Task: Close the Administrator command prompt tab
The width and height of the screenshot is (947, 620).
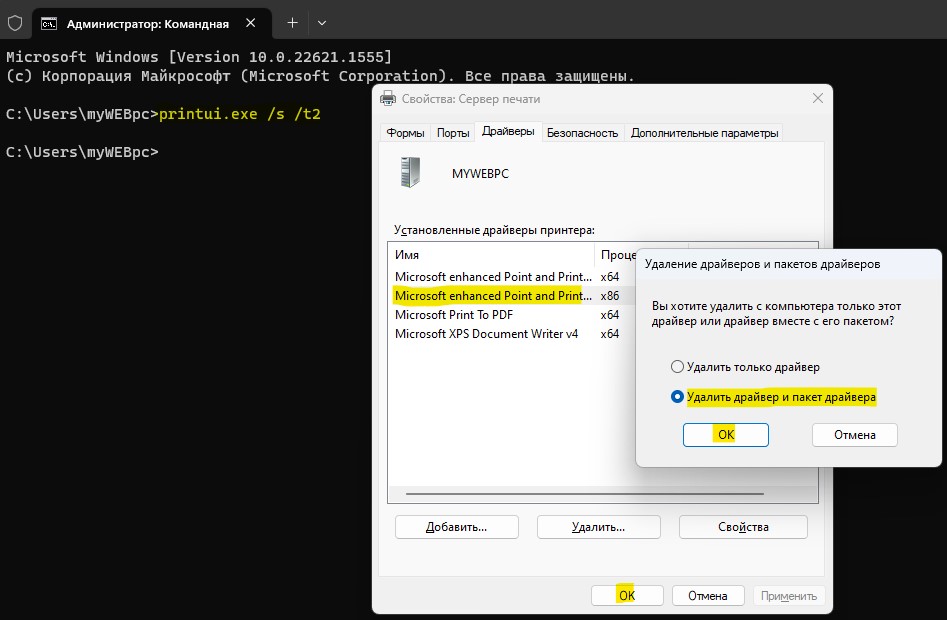Action: 251,23
